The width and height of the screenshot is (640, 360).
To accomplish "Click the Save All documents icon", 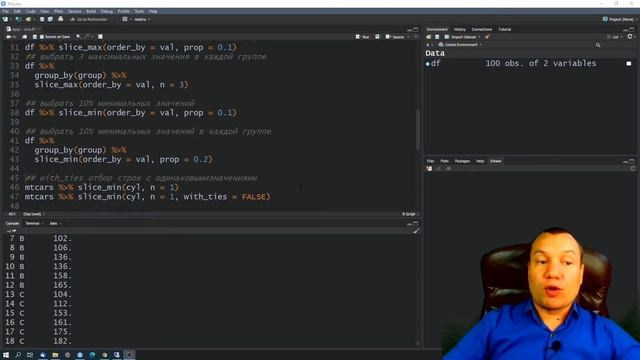I will [x=50, y=19].
